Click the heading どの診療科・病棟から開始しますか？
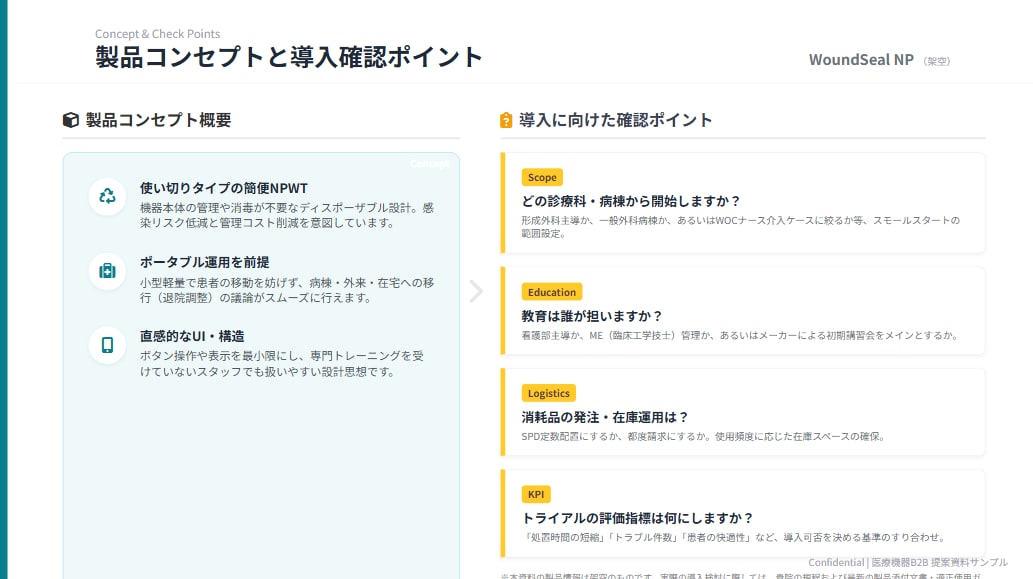 [631, 201]
